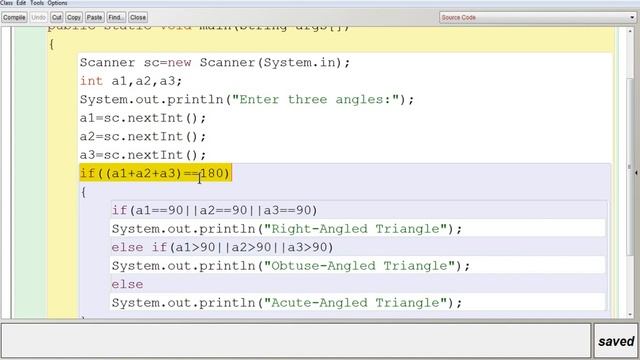The width and height of the screenshot is (640, 360).
Task: Click the "saved" status indicator
Action: 616,341
